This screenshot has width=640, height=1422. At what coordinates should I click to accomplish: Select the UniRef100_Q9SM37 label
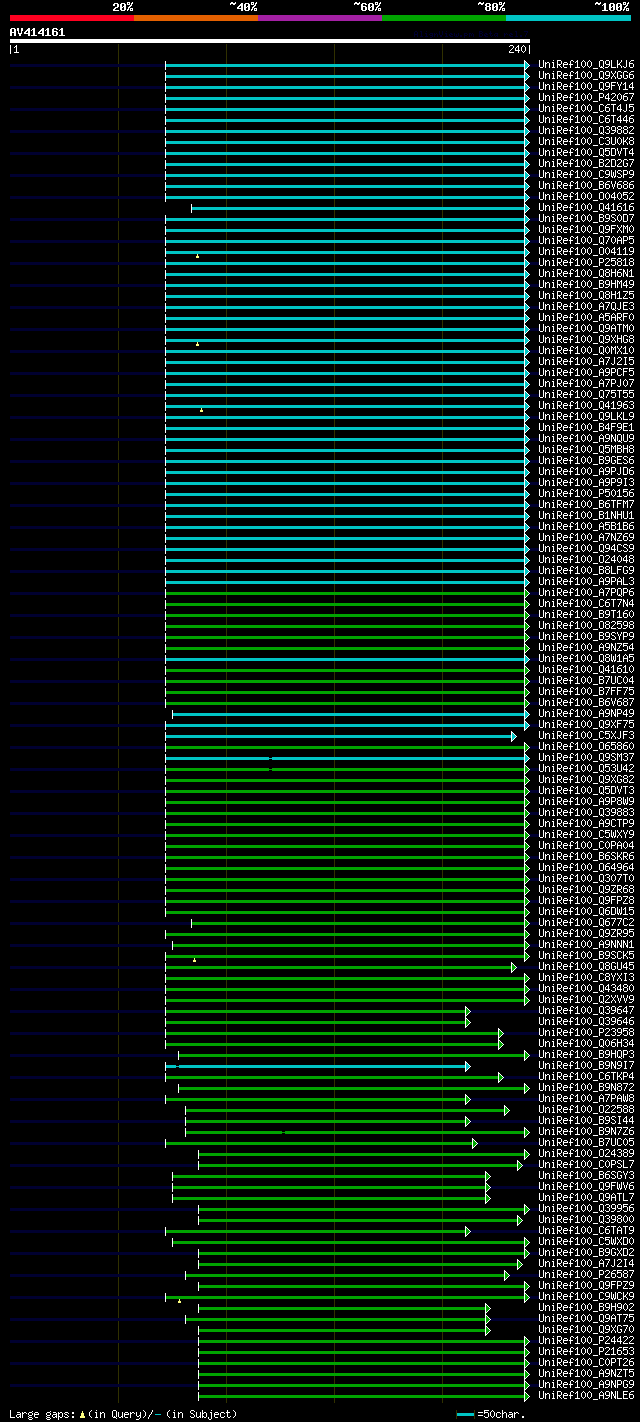586,757
